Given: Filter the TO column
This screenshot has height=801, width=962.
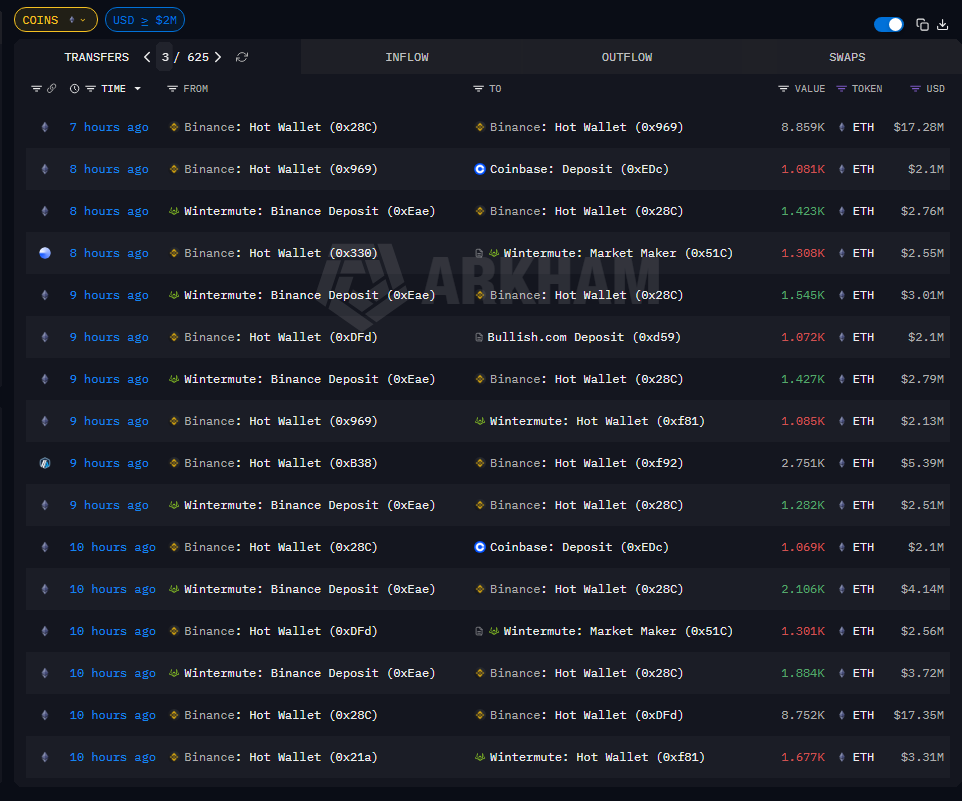Looking at the screenshot, I should click(479, 89).
